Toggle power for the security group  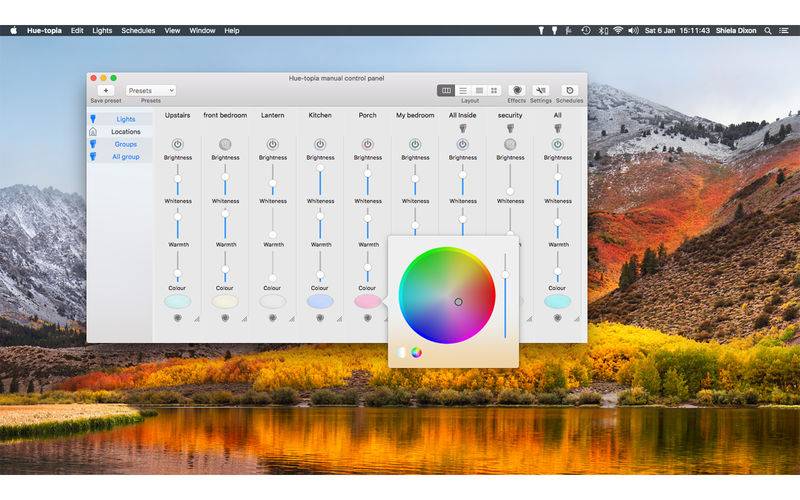coord(510,144)
